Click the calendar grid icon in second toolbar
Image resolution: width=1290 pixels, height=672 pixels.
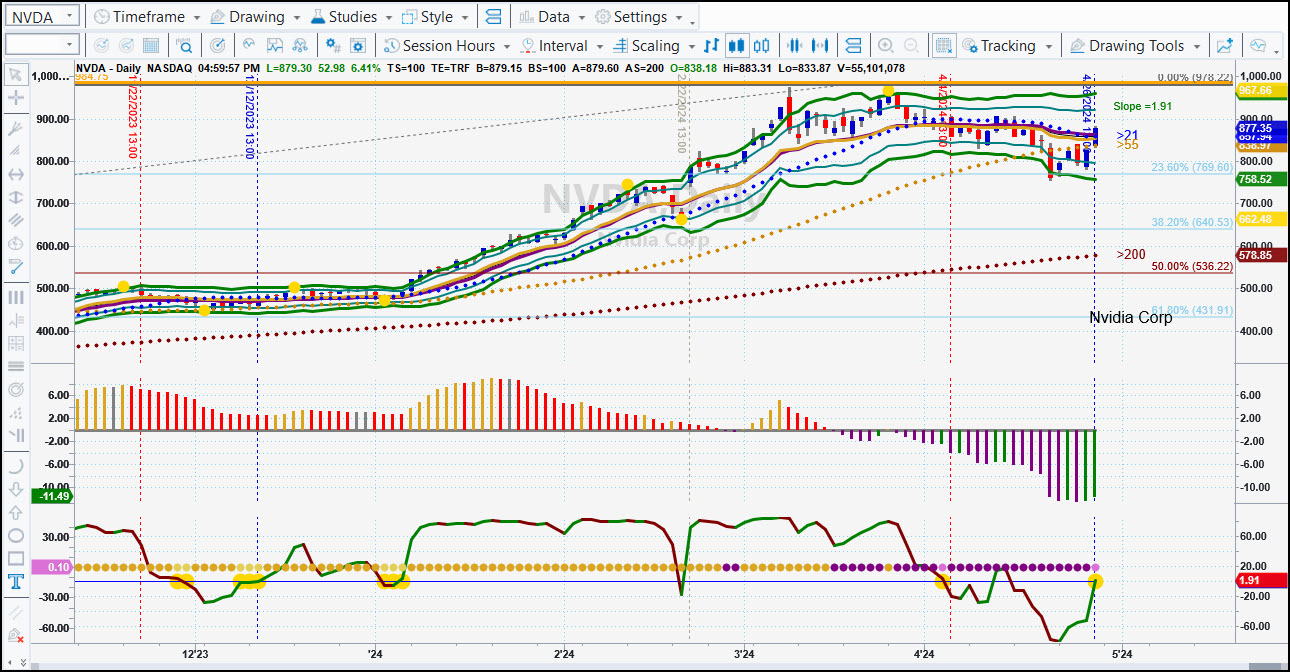(151, 45)
